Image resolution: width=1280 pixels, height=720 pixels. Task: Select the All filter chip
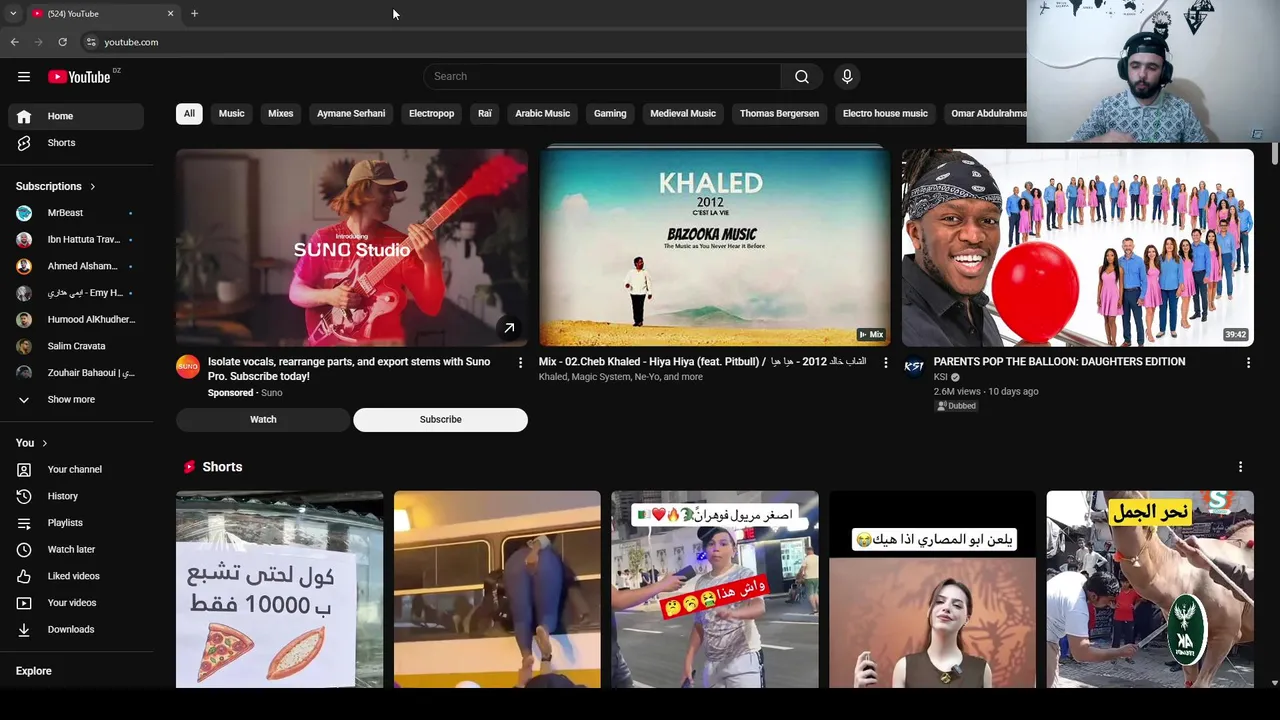189,114
